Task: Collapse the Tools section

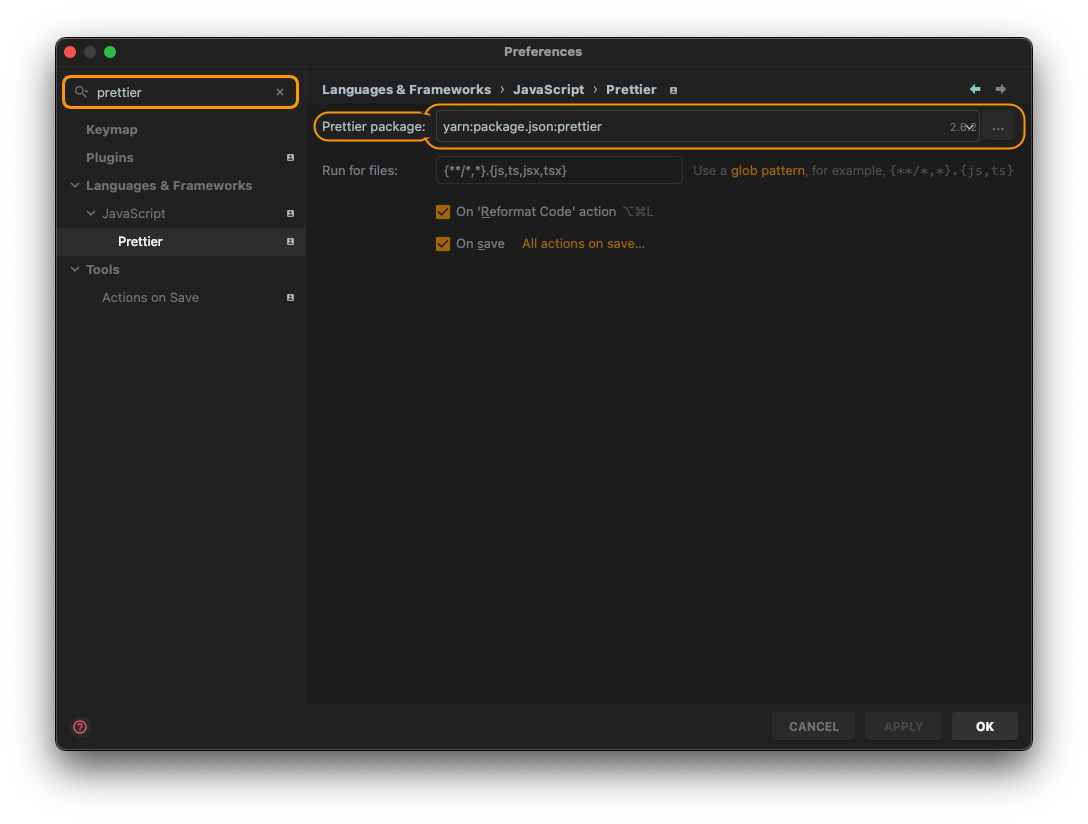Action: [x=75, y=269]
